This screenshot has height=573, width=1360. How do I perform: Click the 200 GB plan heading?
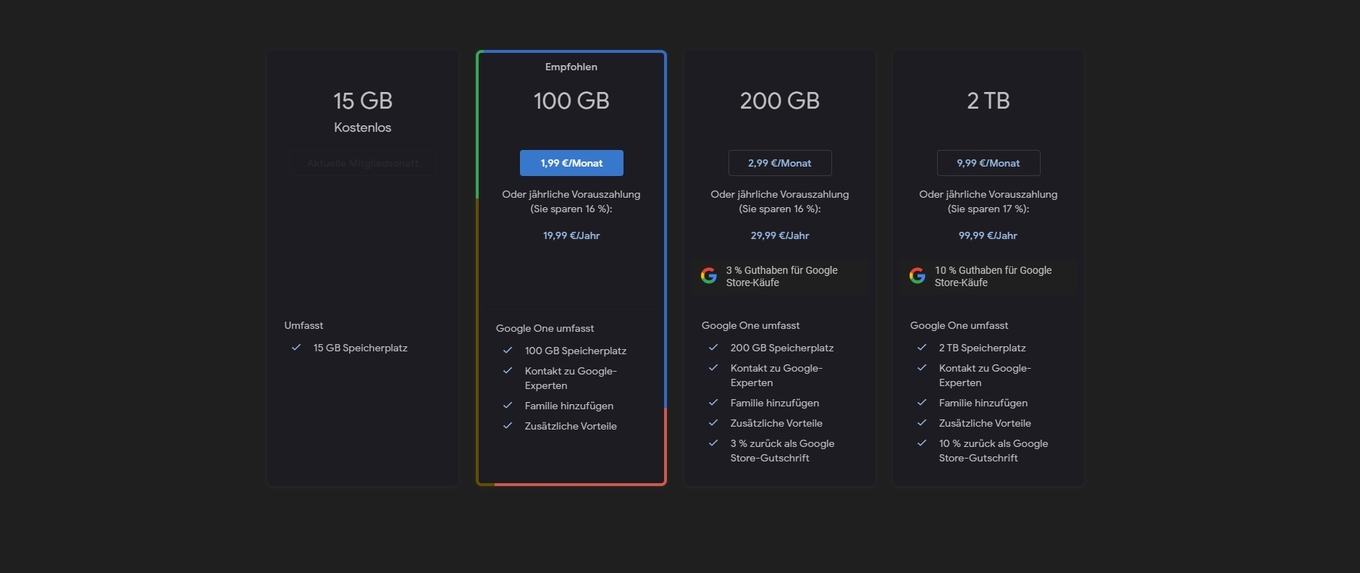[x=780, y=101]
